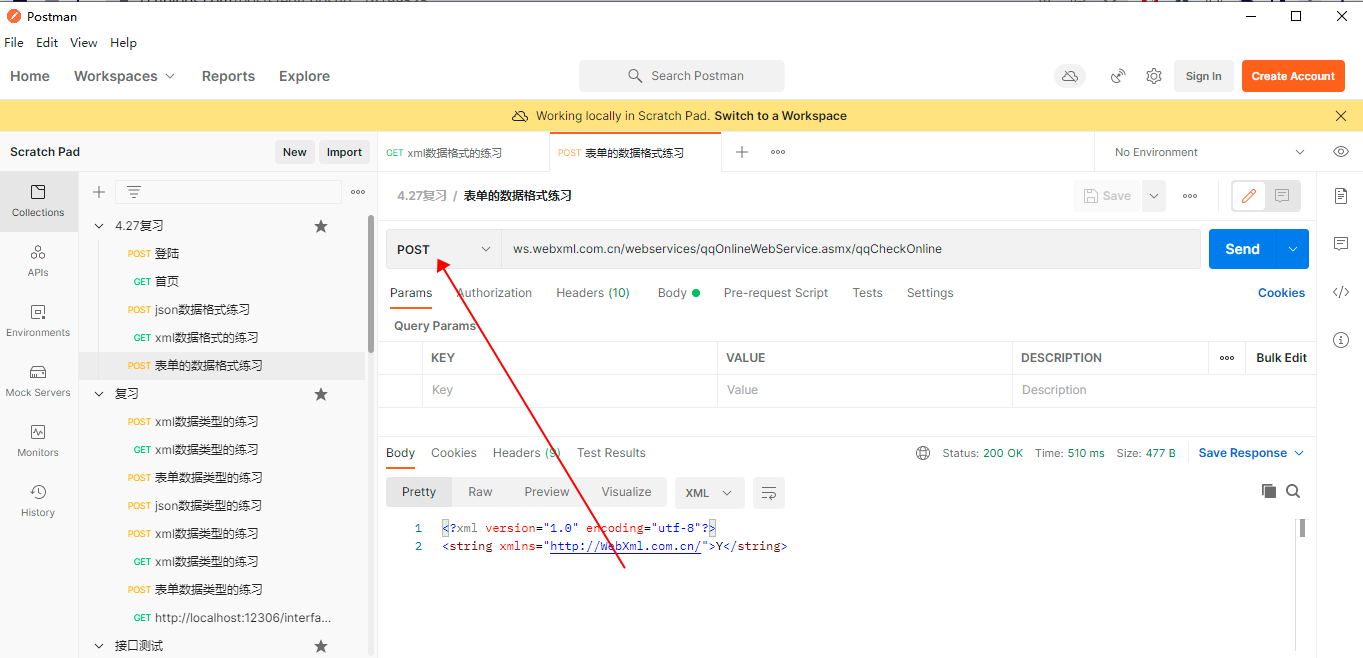Screen dimensions: 1363x658
Task: Open the View menu
Action: pos(84,43)
